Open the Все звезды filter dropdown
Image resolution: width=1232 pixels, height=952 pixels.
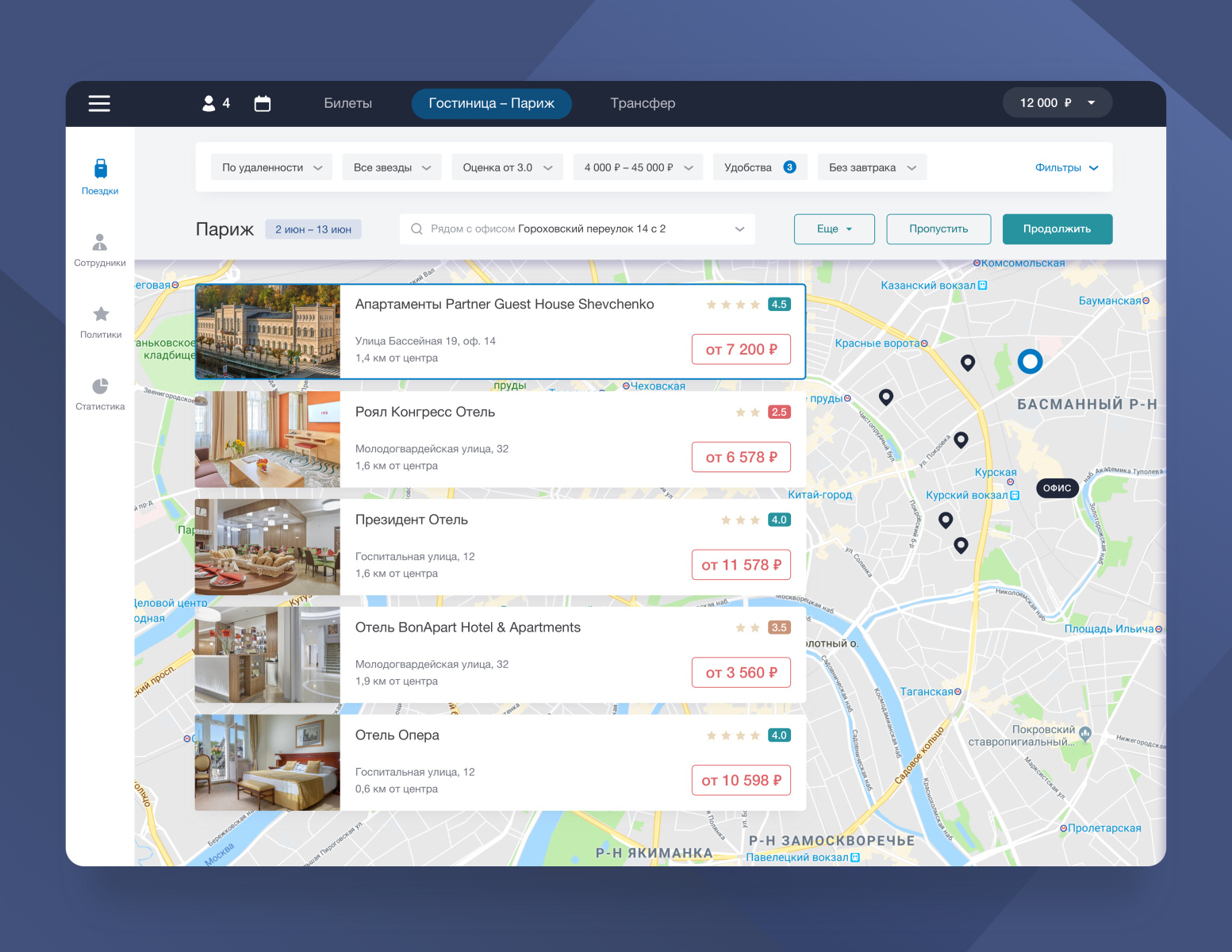391,167
